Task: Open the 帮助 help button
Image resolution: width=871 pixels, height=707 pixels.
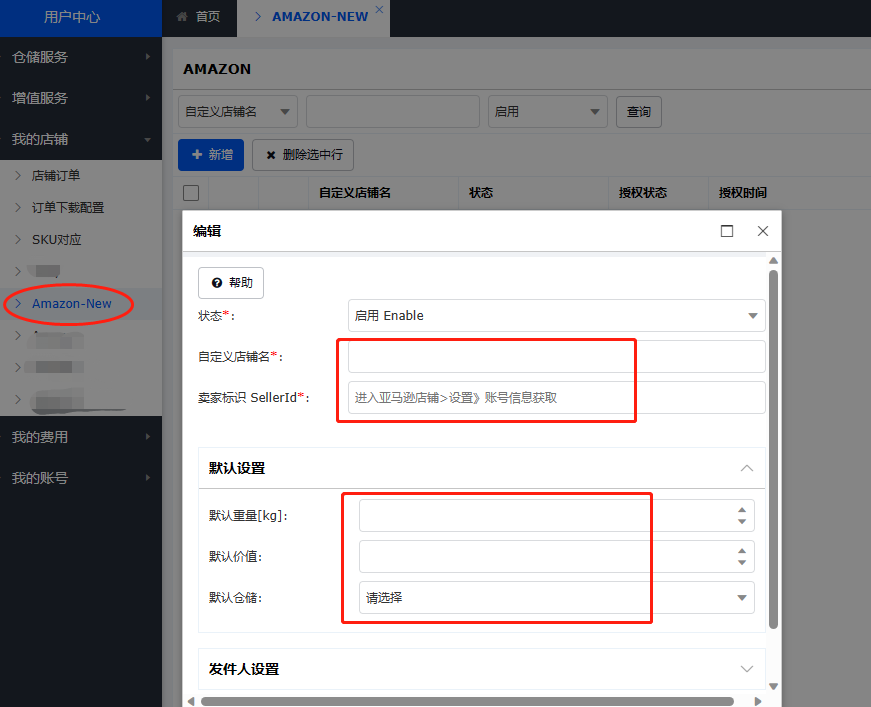Action: (x=231, y=283)
